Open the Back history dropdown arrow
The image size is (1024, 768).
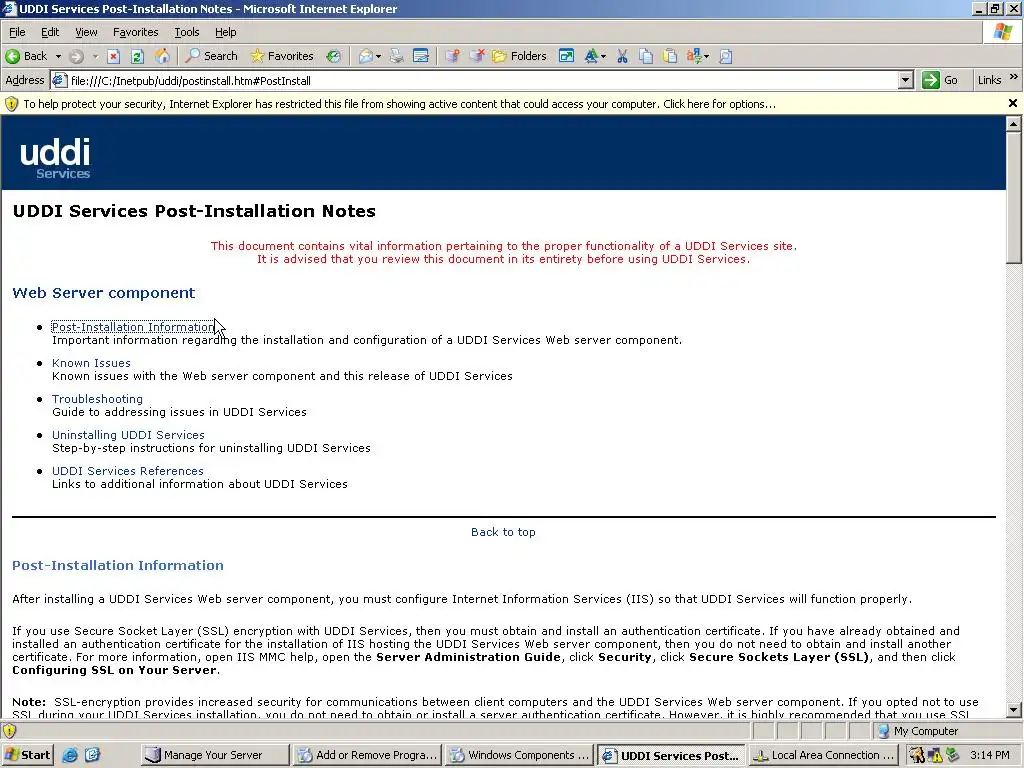click(x=57, y=56)
